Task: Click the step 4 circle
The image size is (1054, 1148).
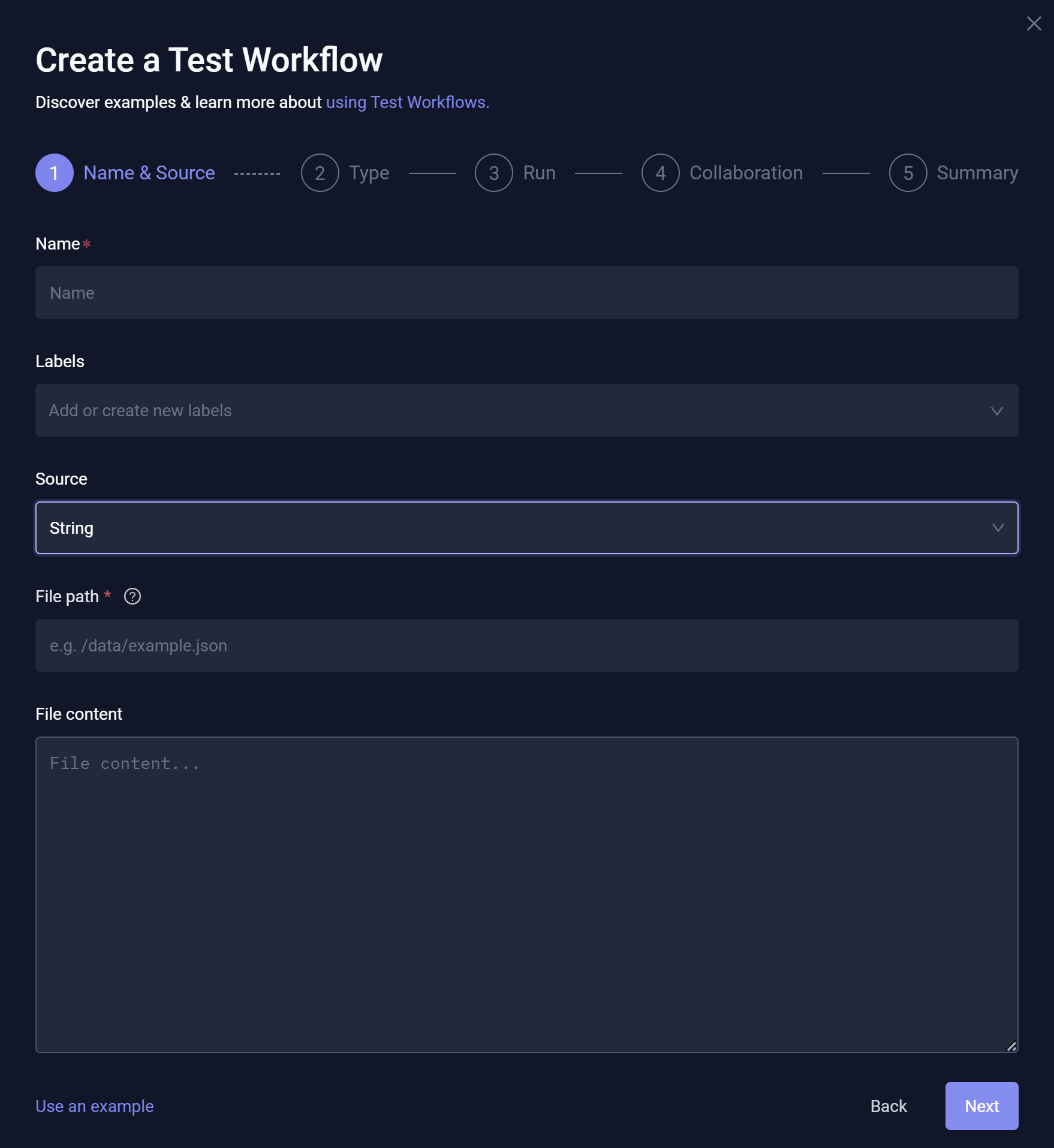Action: coord(660,173)
